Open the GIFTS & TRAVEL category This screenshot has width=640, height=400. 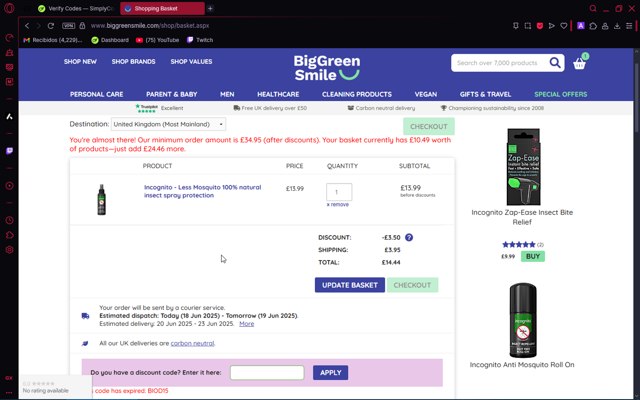[485, 94]
